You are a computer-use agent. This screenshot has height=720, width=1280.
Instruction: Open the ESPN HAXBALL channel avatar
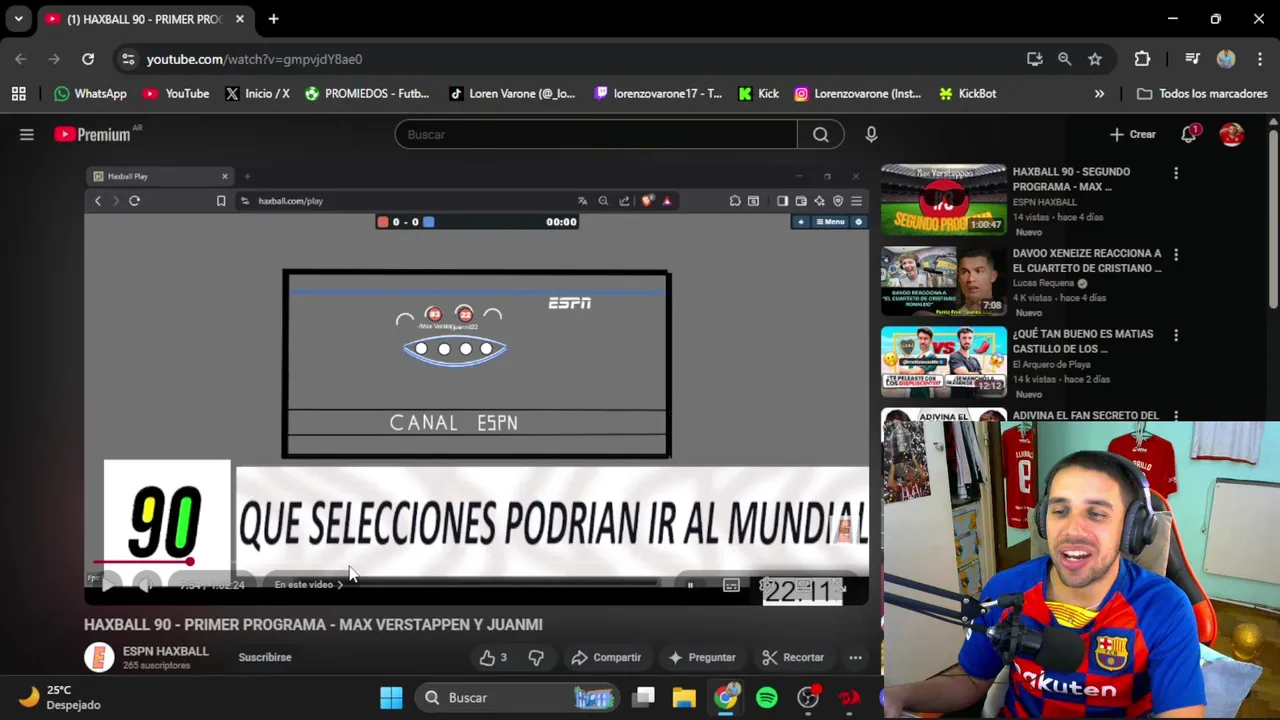99,657
